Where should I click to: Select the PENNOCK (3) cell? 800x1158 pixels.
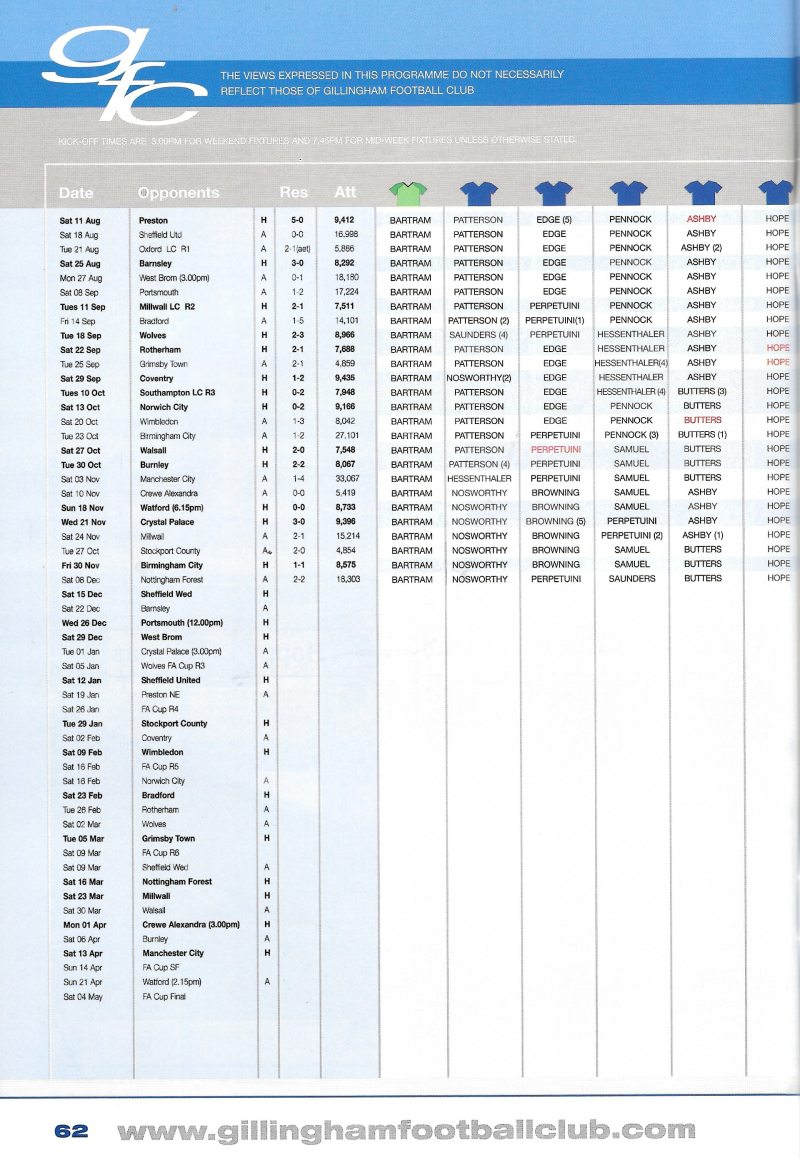click(631, 435)
